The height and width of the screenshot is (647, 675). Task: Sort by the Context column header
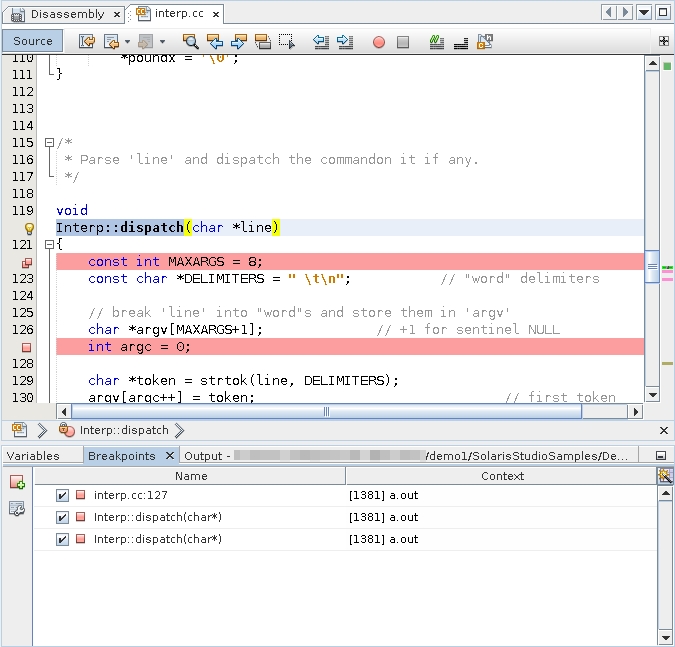pyautogui.click(x=502, y=476)
